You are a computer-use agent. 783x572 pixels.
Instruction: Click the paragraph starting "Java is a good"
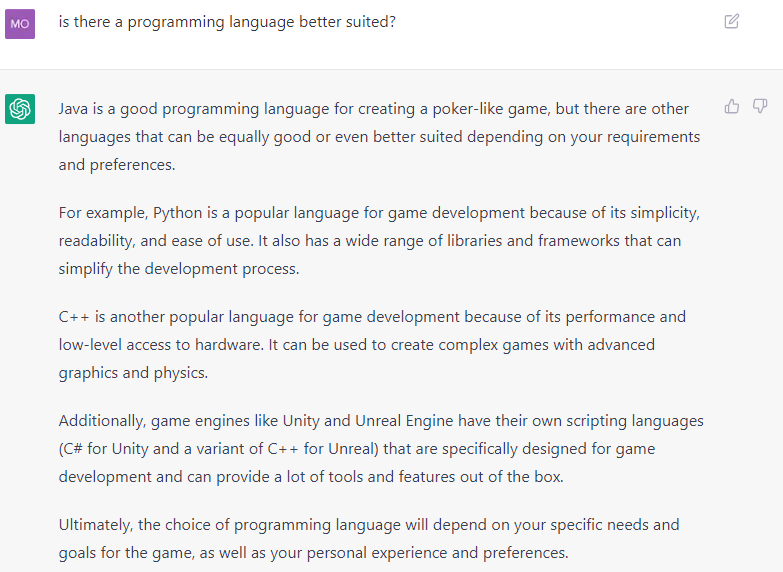pos(380,137)
